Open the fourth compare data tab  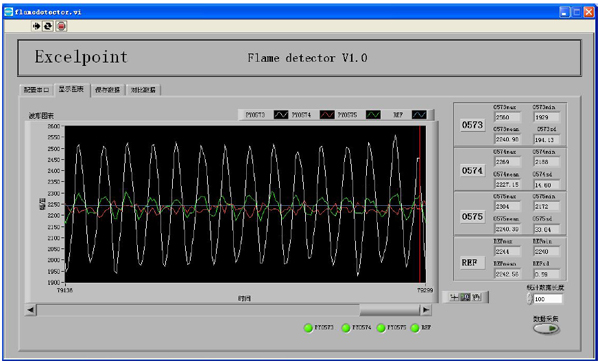coord(143,90)
